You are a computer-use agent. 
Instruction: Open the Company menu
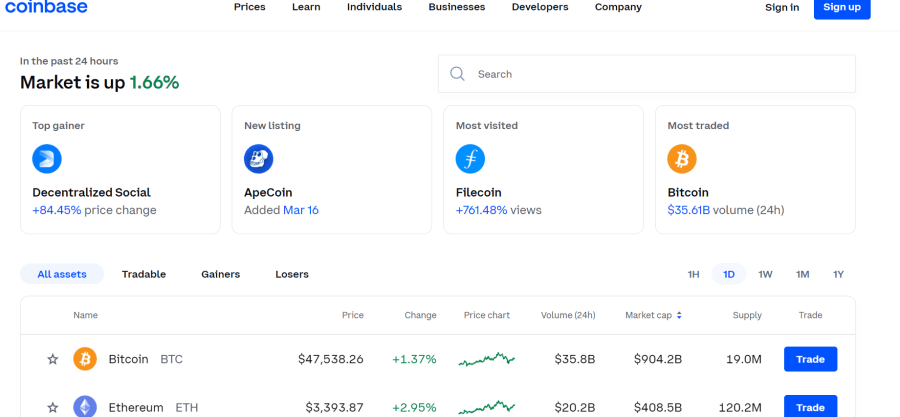(618, 7)
